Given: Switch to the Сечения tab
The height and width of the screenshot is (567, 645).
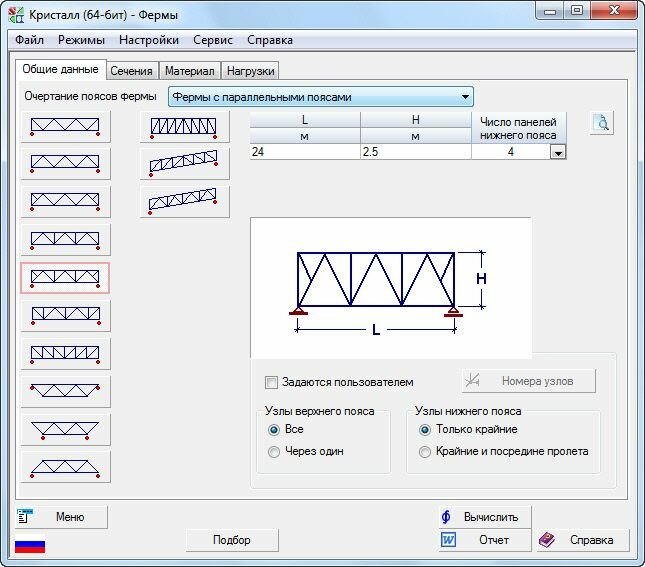Looking at the screenshot, I should click(132, 71).
